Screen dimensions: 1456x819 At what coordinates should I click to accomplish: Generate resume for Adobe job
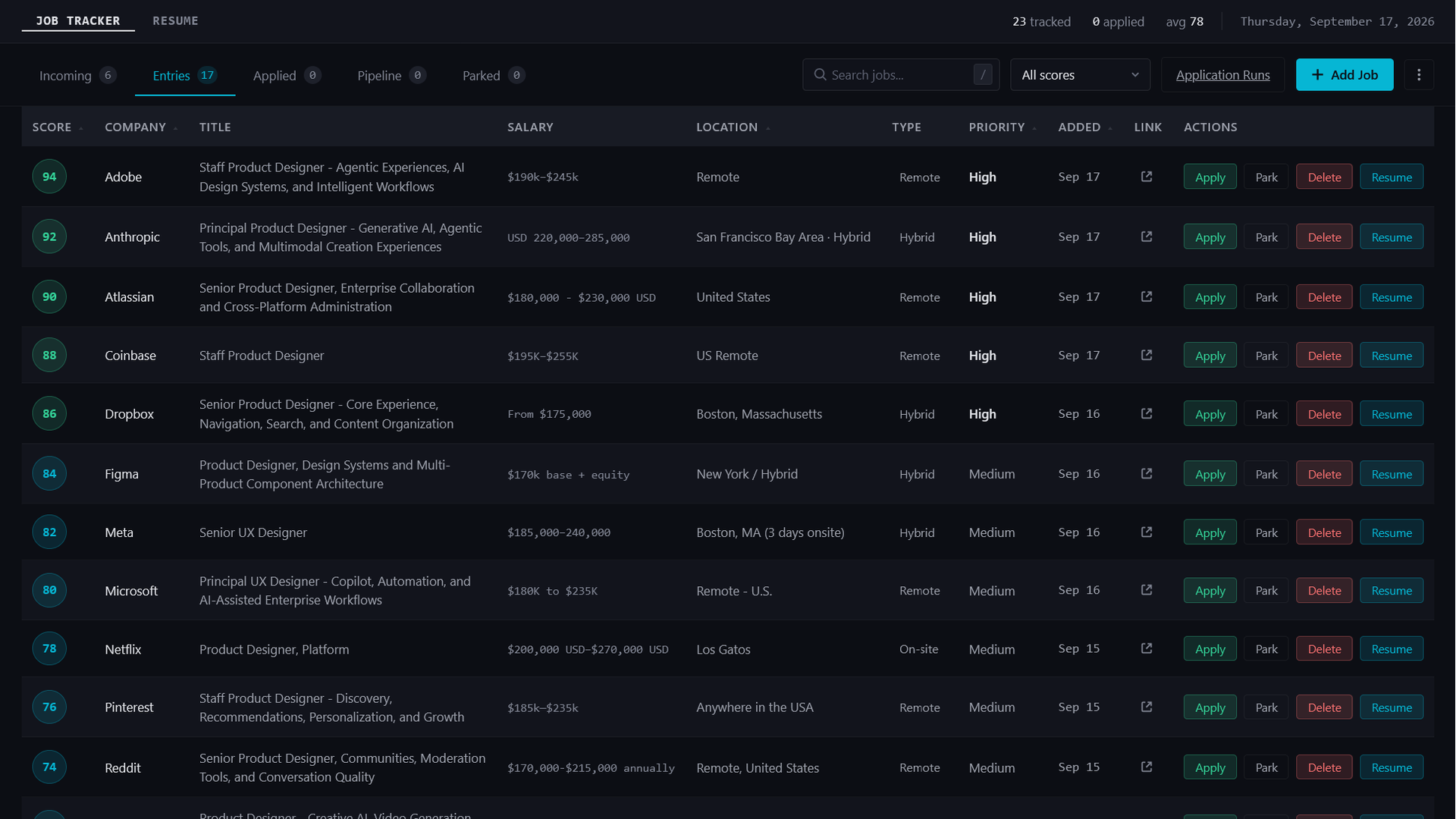(x=1391, y=177)
